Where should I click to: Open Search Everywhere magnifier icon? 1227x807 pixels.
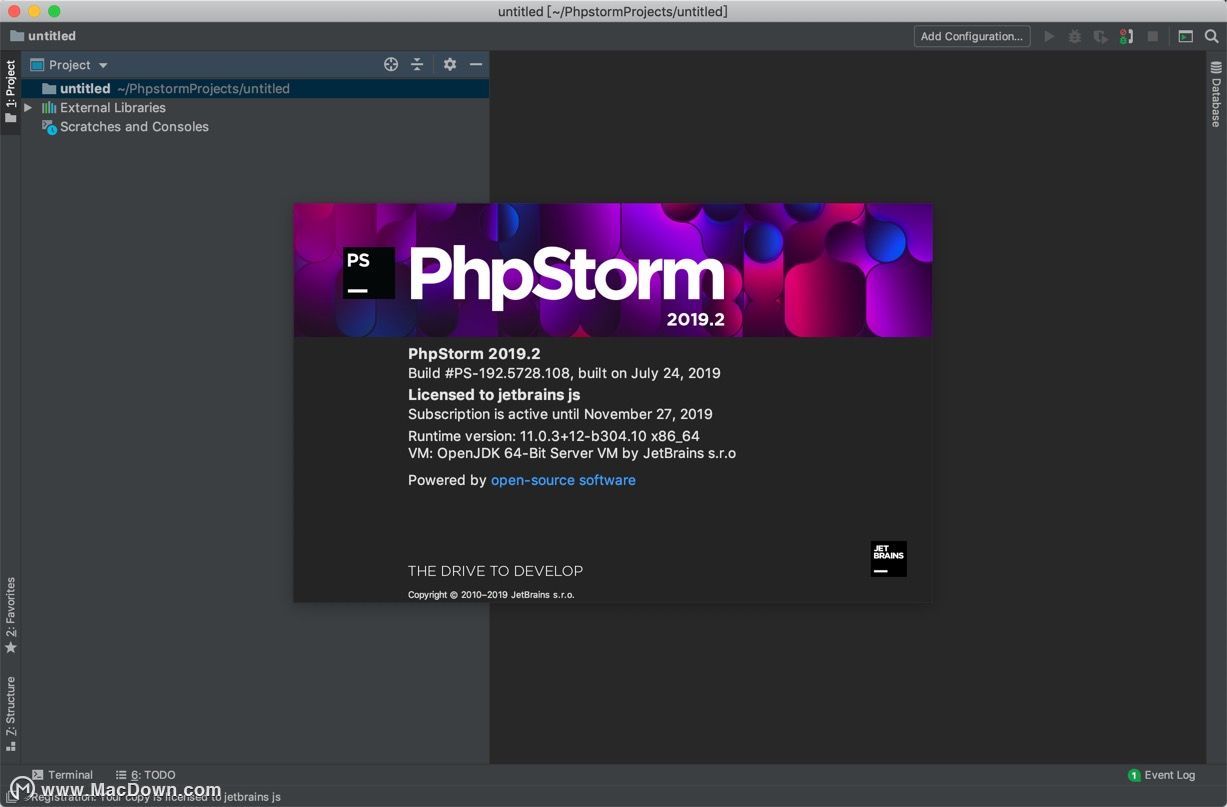pyautogui.click(x=1211, y=36)
